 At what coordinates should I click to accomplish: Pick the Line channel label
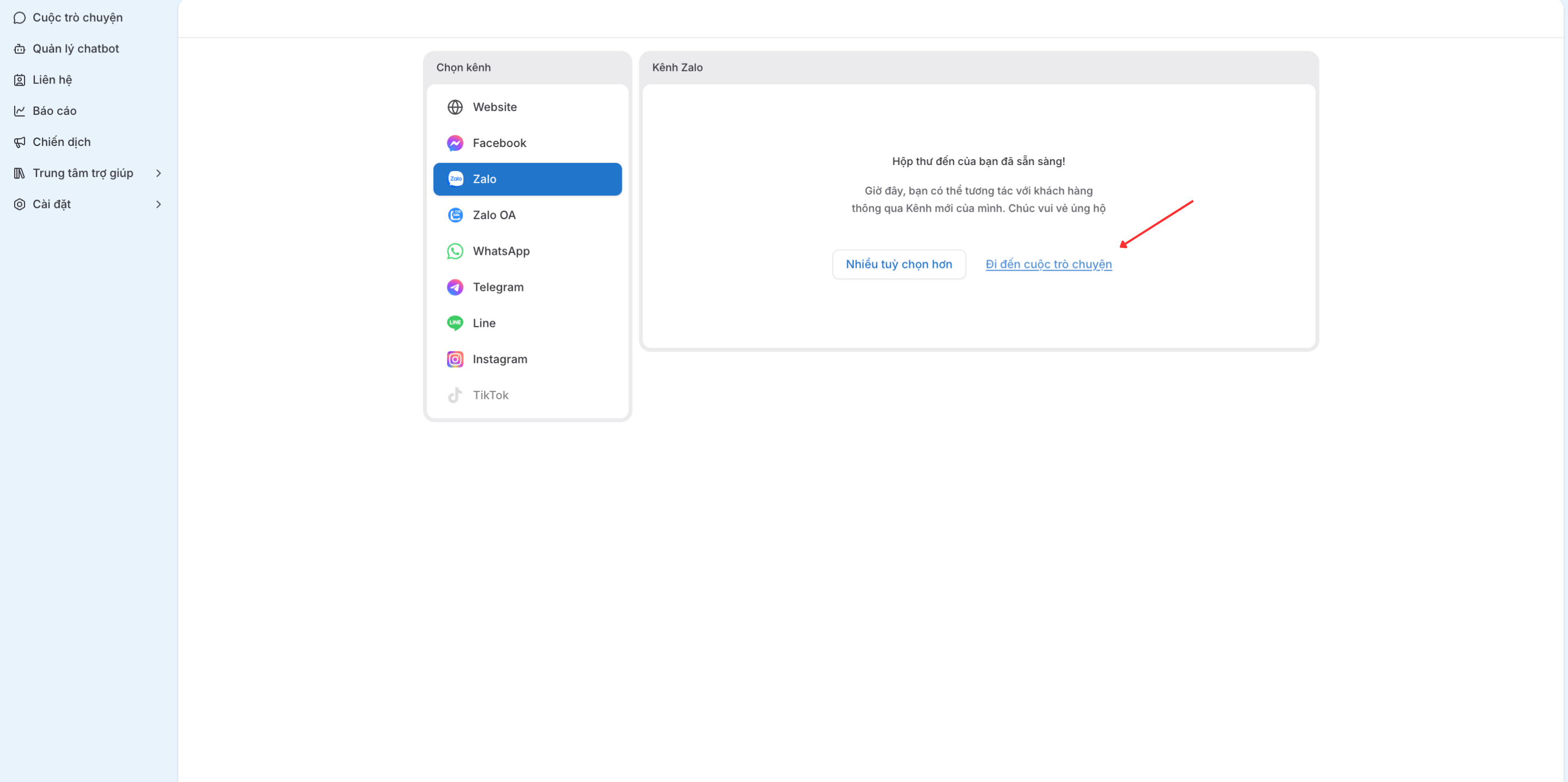click(x=484, y=323)
